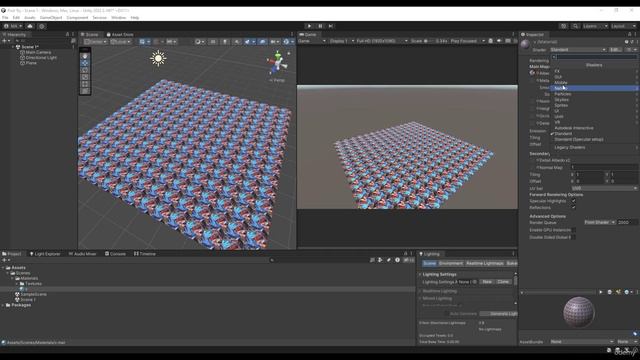
Task: Open the File menu
Action: (5, 18)
